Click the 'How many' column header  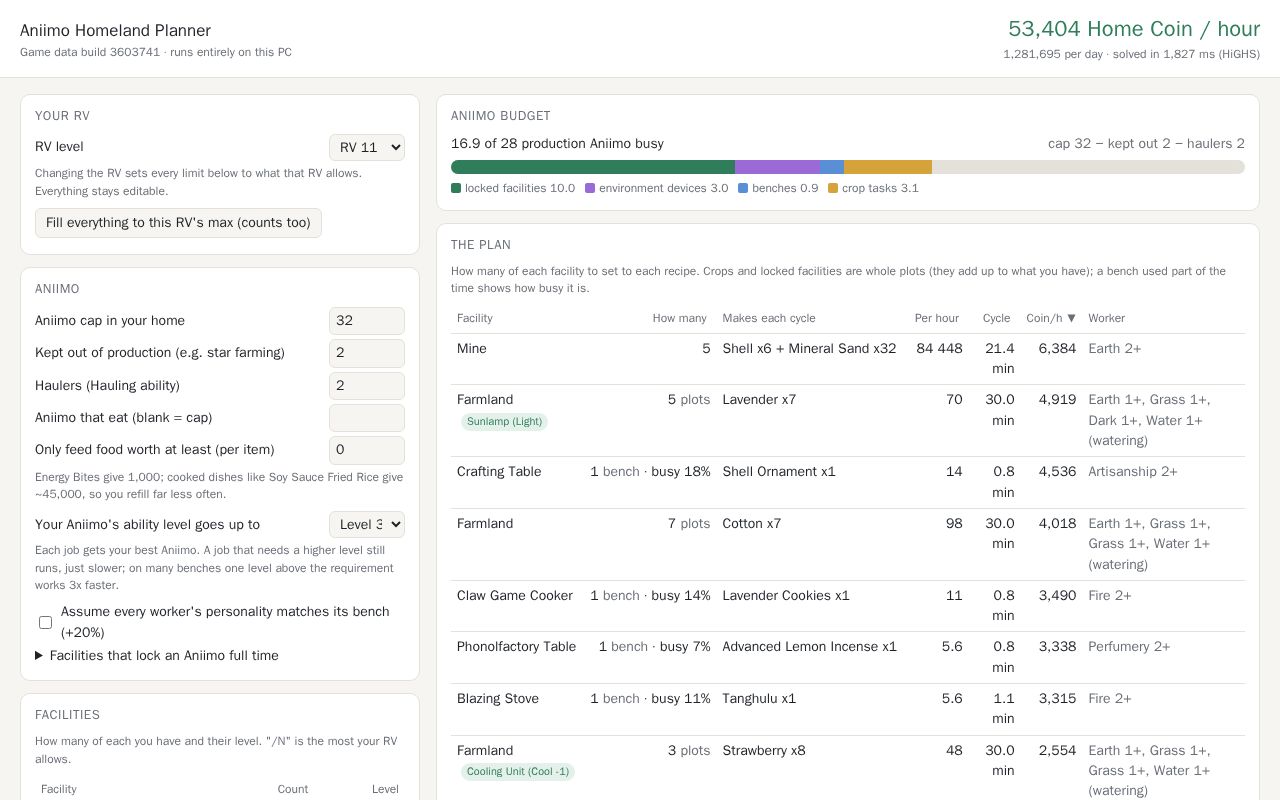coord(680,318)
